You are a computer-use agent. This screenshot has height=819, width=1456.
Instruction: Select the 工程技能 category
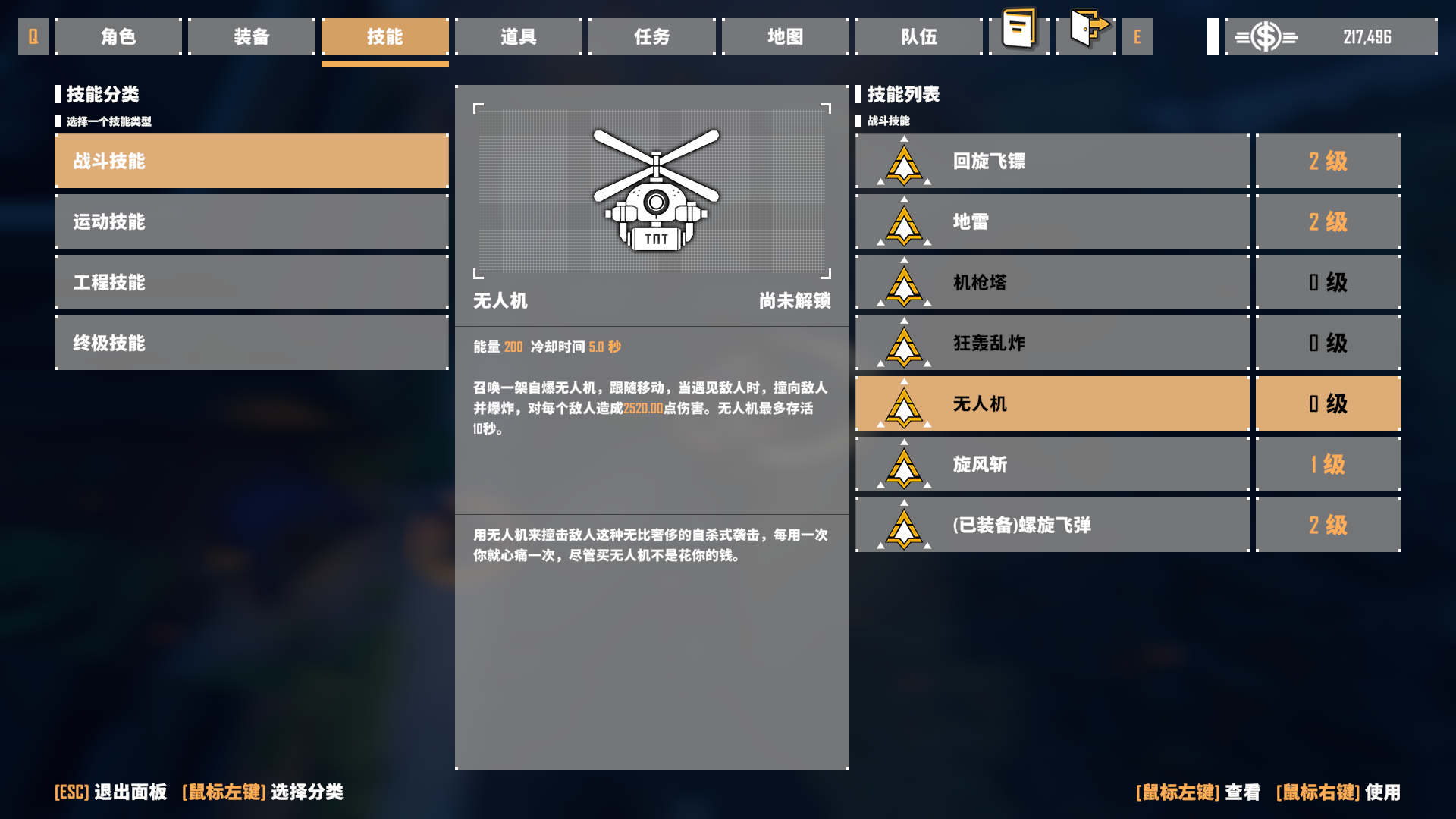[x=252, y=282]
